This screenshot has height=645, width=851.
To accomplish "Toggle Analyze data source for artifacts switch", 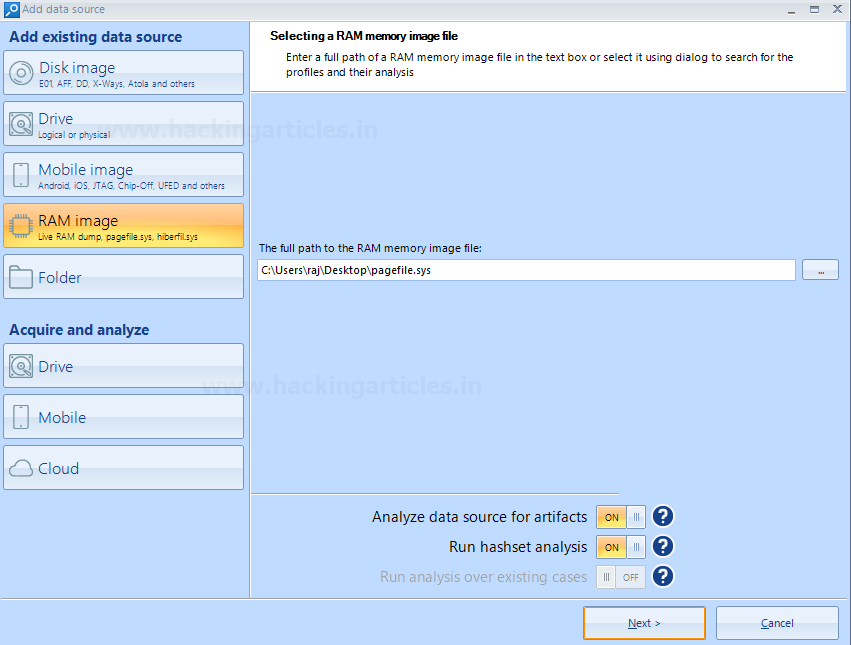I will (621, 517).
